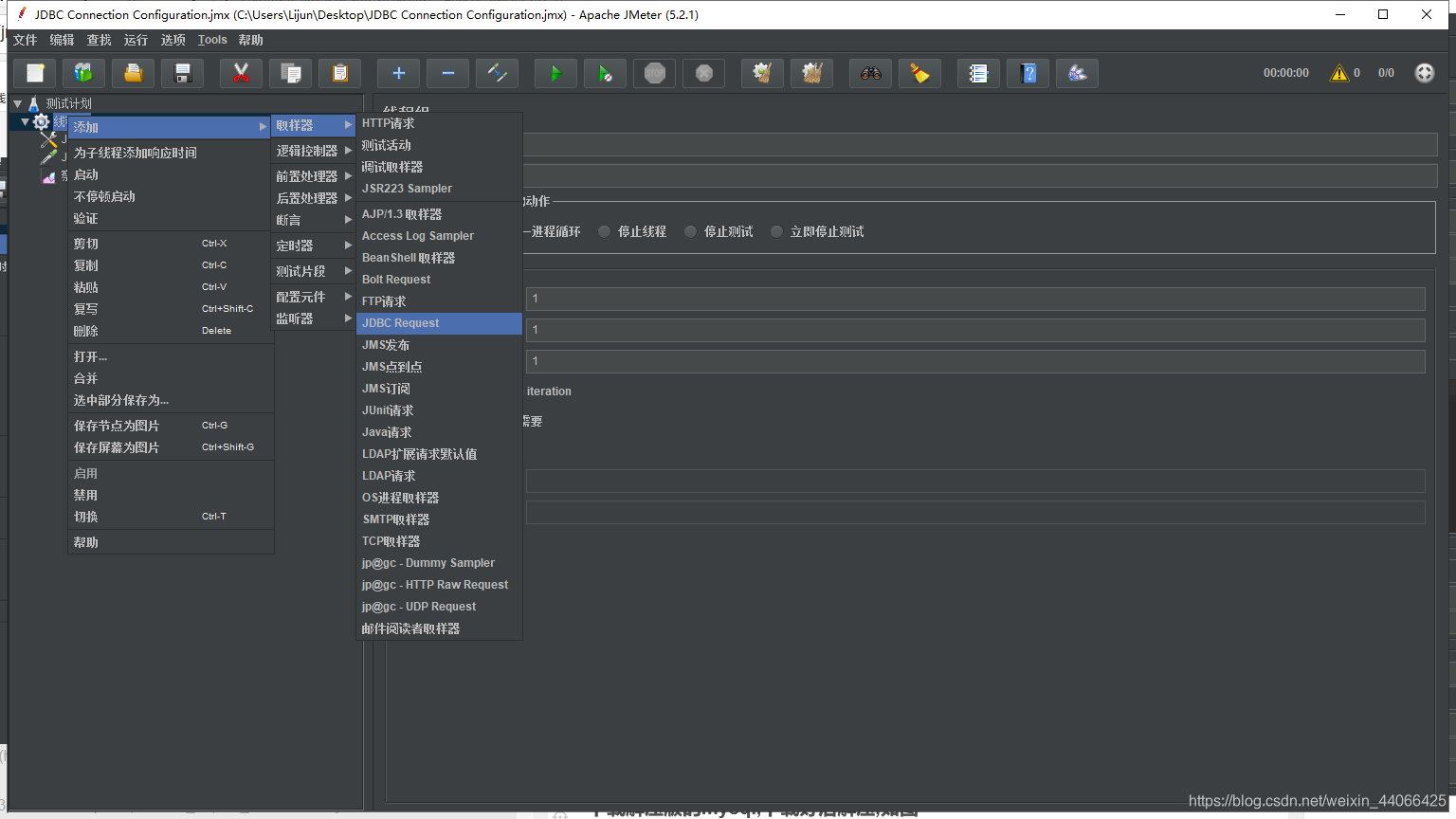The height and width of the screenshot is (819, 1456).
Task: Expand the 逻辑控制器 submenu
Action: click(x=314, y=151)
